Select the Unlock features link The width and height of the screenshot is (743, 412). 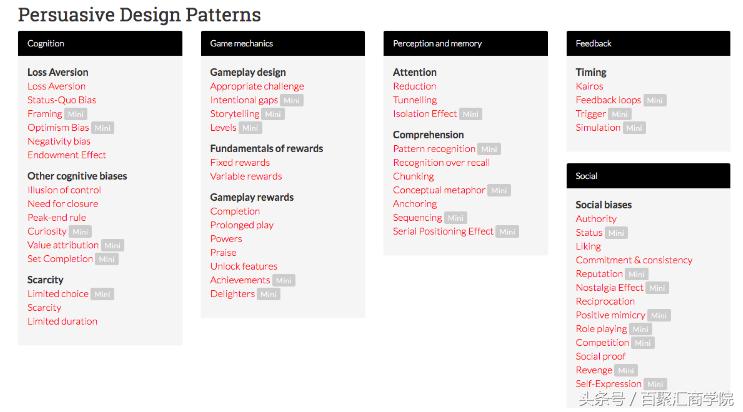pyautogui.click(x=244, y=267)
